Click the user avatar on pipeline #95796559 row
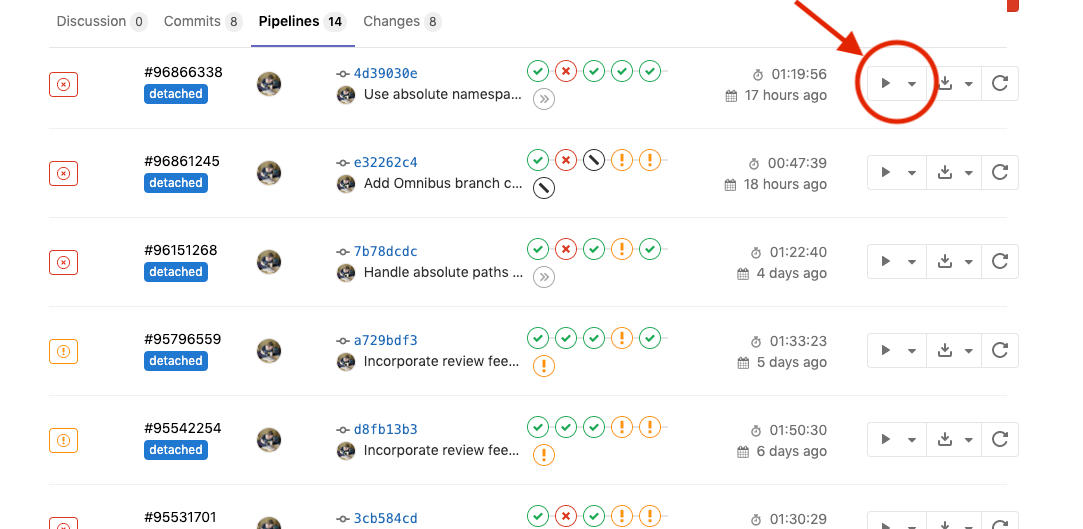 tap(269, 351)
